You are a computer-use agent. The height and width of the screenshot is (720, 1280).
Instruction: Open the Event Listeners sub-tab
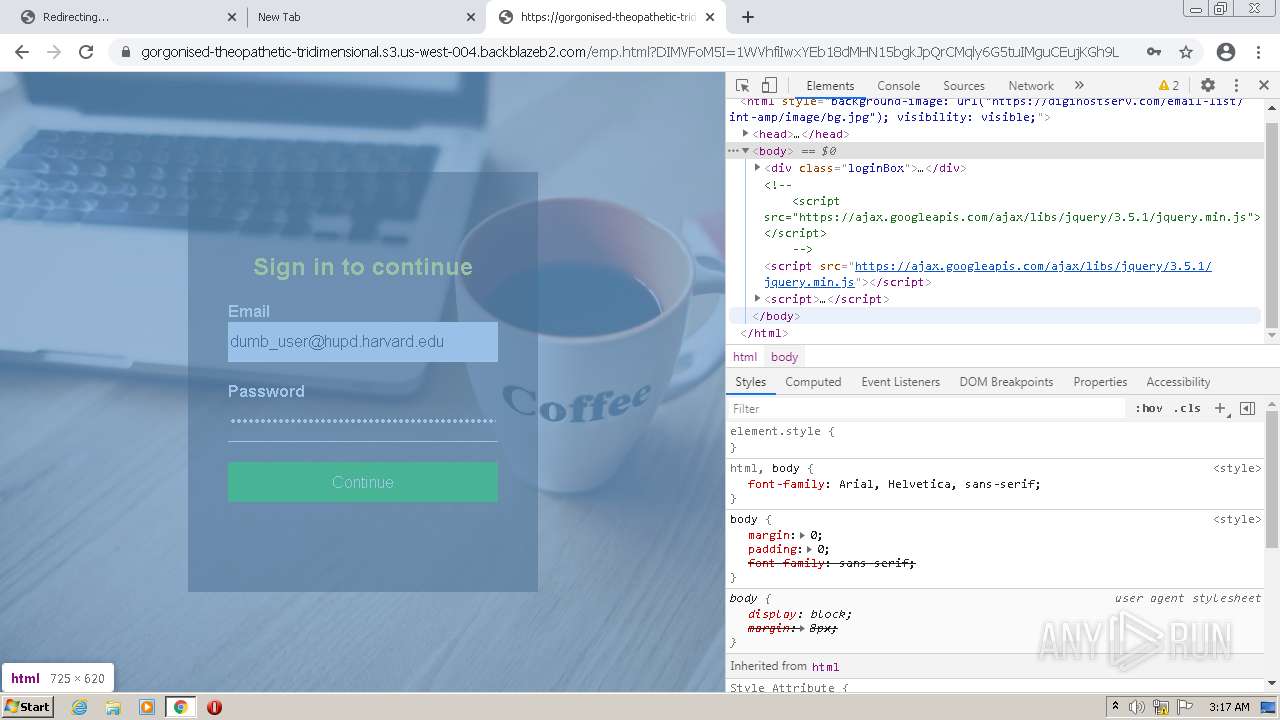[900, 382]
